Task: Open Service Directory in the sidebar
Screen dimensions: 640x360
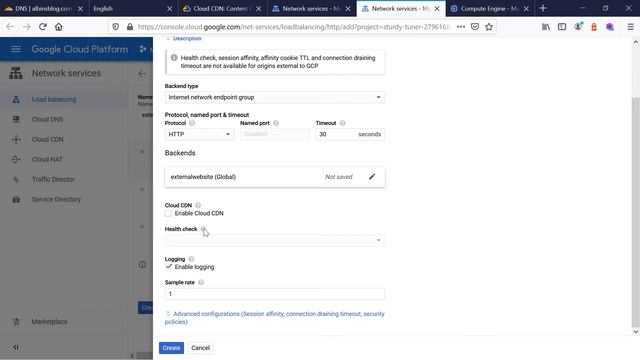Action: [56, 200]
